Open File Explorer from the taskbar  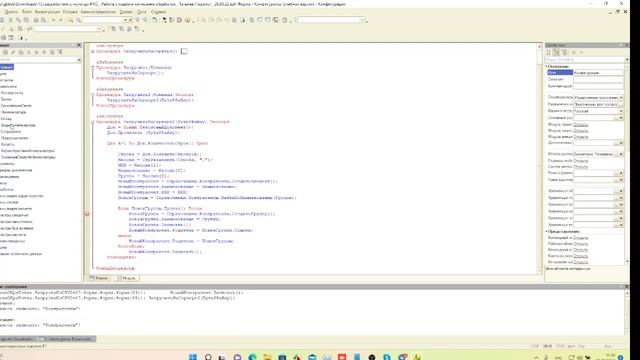[x=267, y=357]
